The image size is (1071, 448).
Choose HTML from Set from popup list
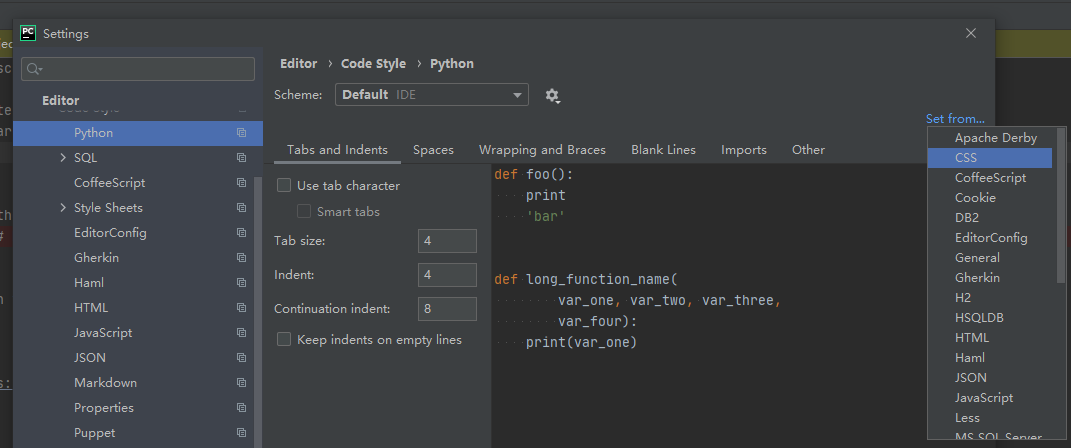pos(990,337)
